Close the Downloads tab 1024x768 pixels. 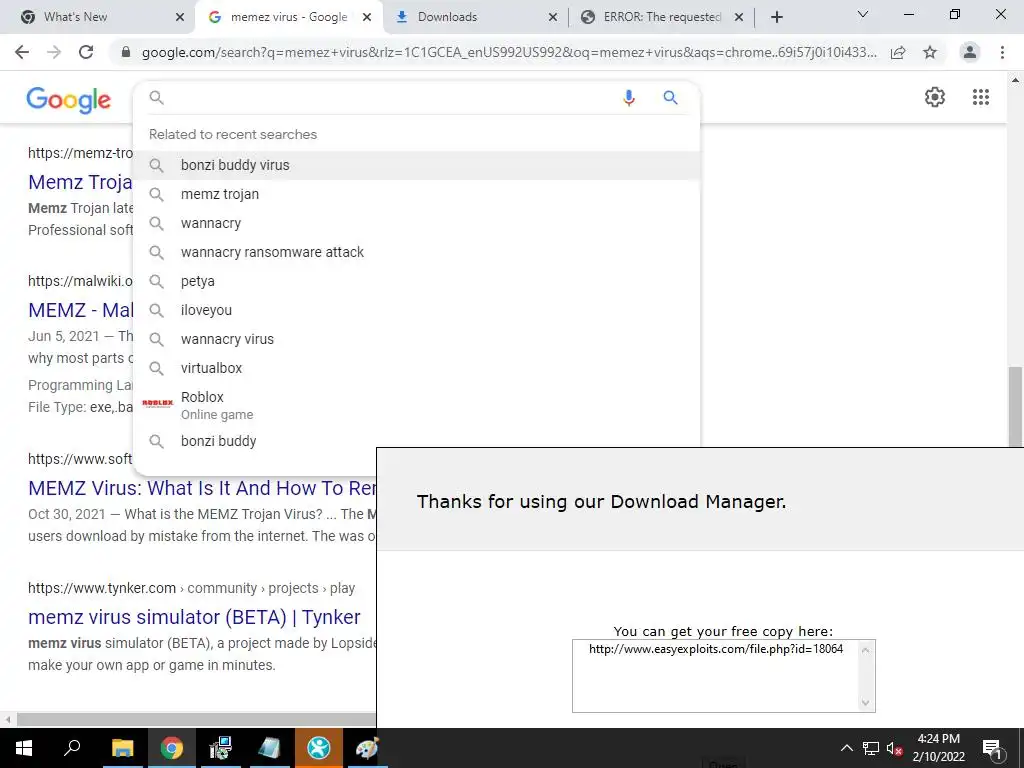click(x=552, y=17)
